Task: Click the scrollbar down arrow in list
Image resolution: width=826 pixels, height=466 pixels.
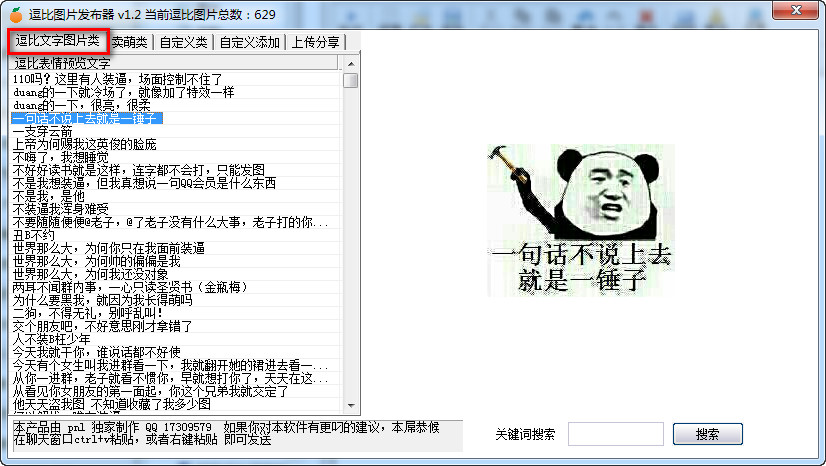Action: coord(350,406)
